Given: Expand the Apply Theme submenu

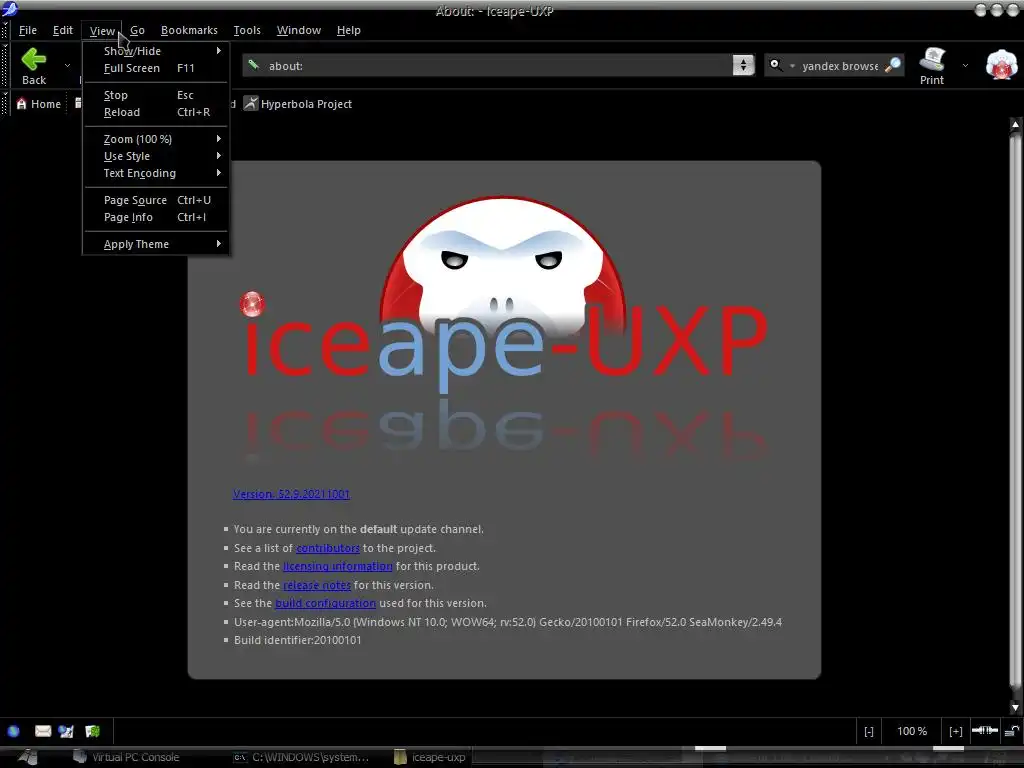Looking at the screenshot, I should coord(155,244).
